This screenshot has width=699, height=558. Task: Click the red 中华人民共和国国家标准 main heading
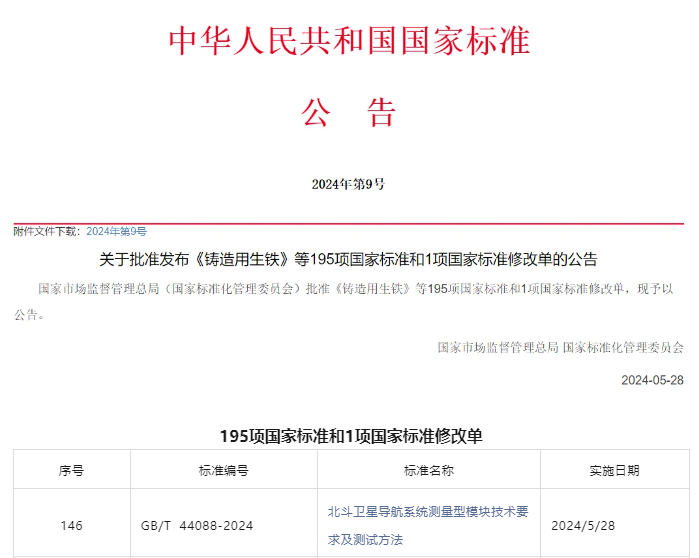tap(349, 41)
